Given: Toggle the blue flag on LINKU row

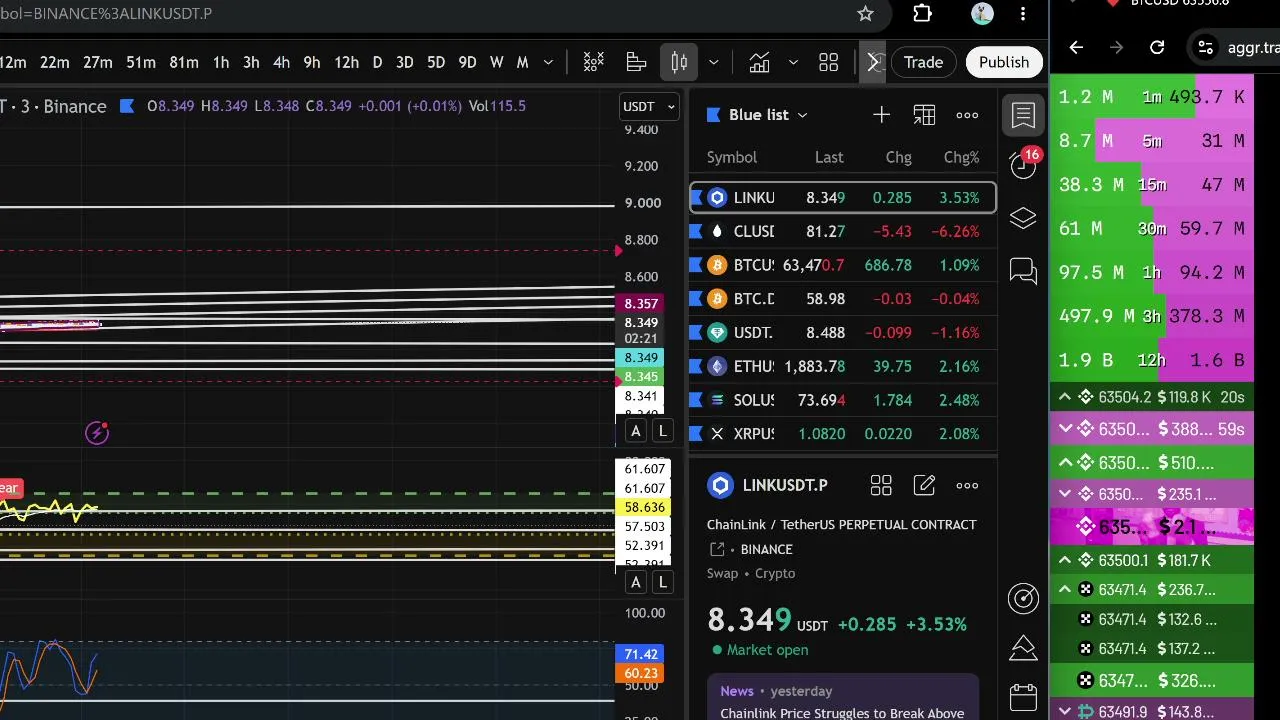Looking at the screenshot, I should point(697,198).
